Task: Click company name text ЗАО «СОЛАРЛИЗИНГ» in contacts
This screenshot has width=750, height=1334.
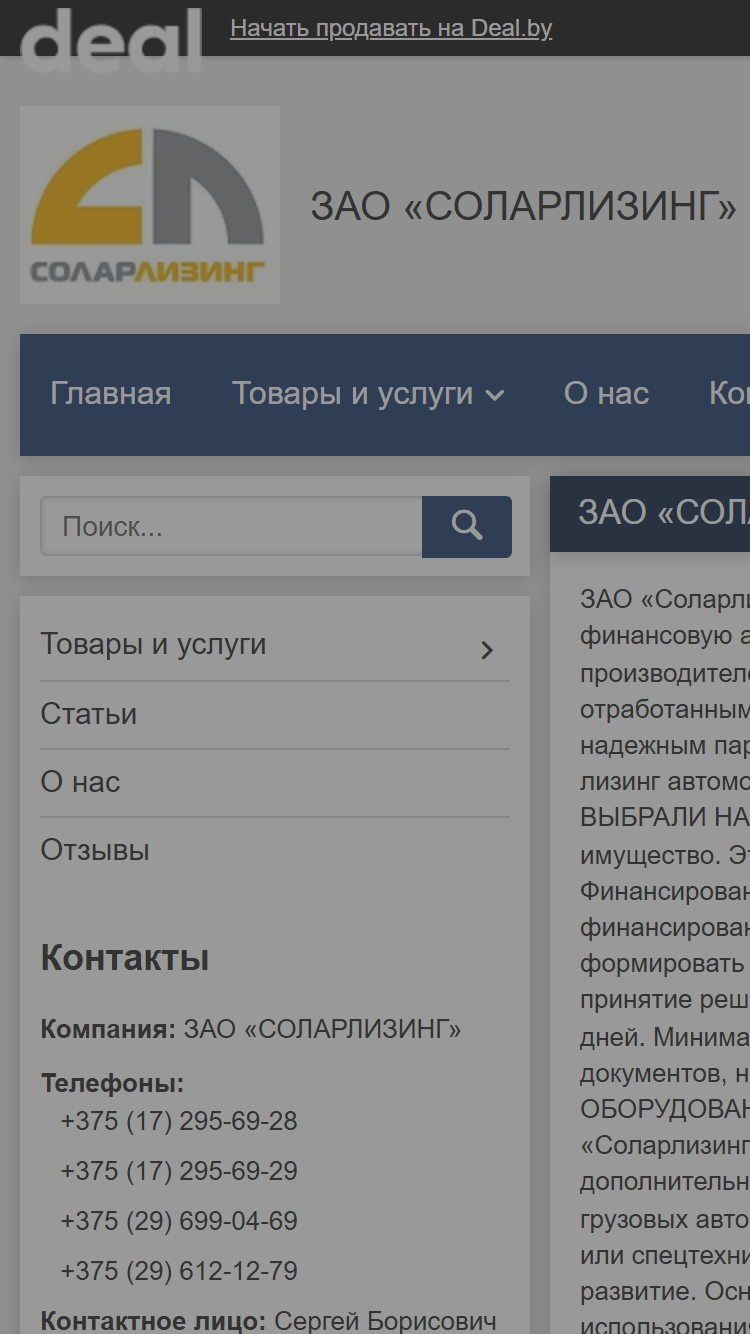Action: click(322, 1030)
